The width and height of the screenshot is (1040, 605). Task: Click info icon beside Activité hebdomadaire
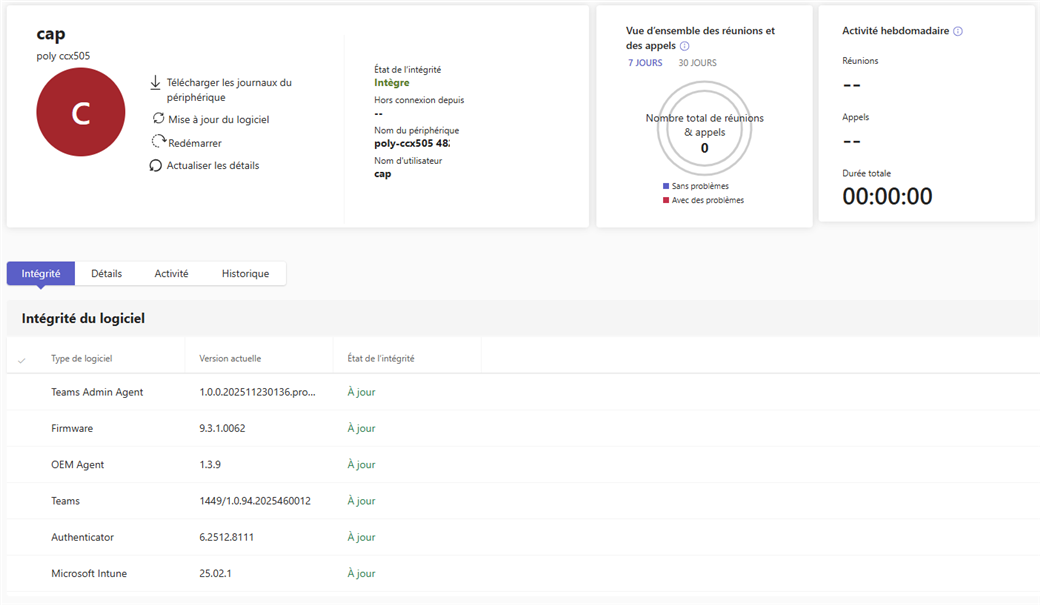958,31
